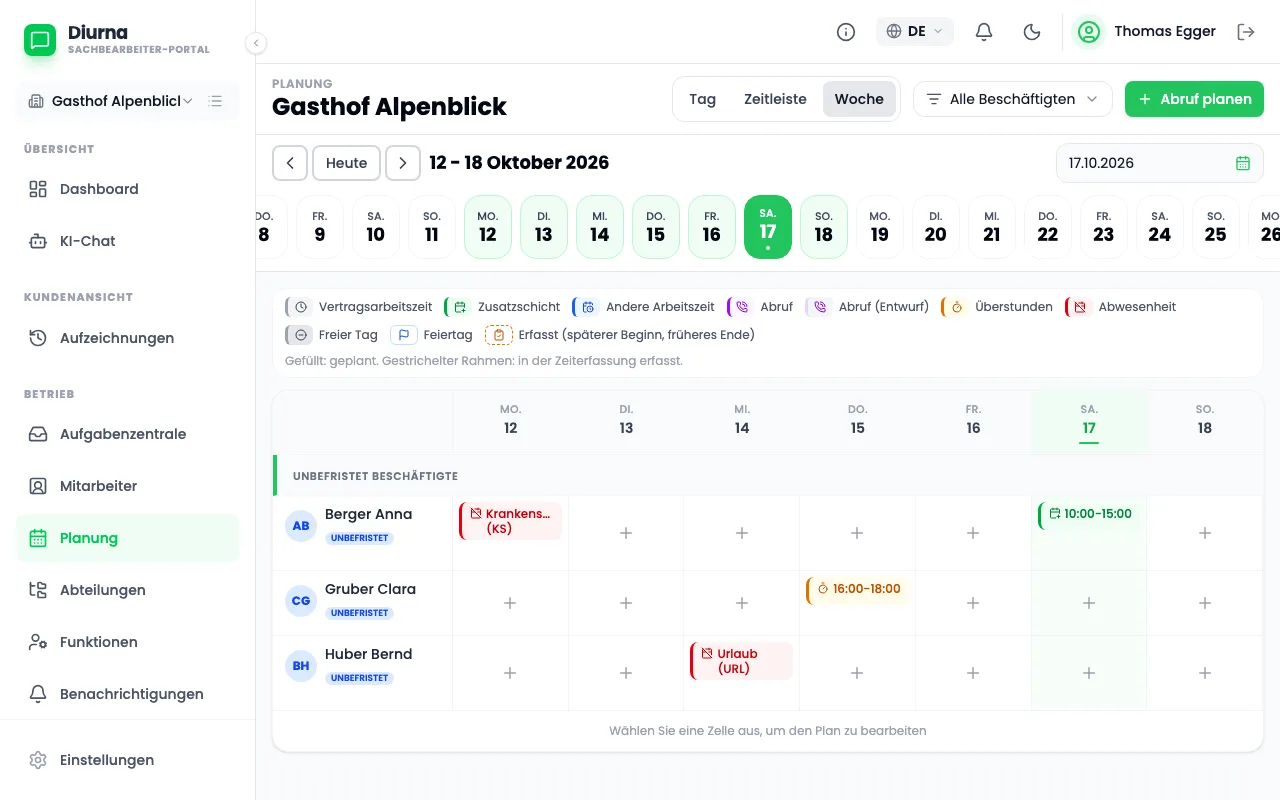Open Abteilungen in the sidebar
The height and width of the screenshot is (800, 1280).
(128, 590)
